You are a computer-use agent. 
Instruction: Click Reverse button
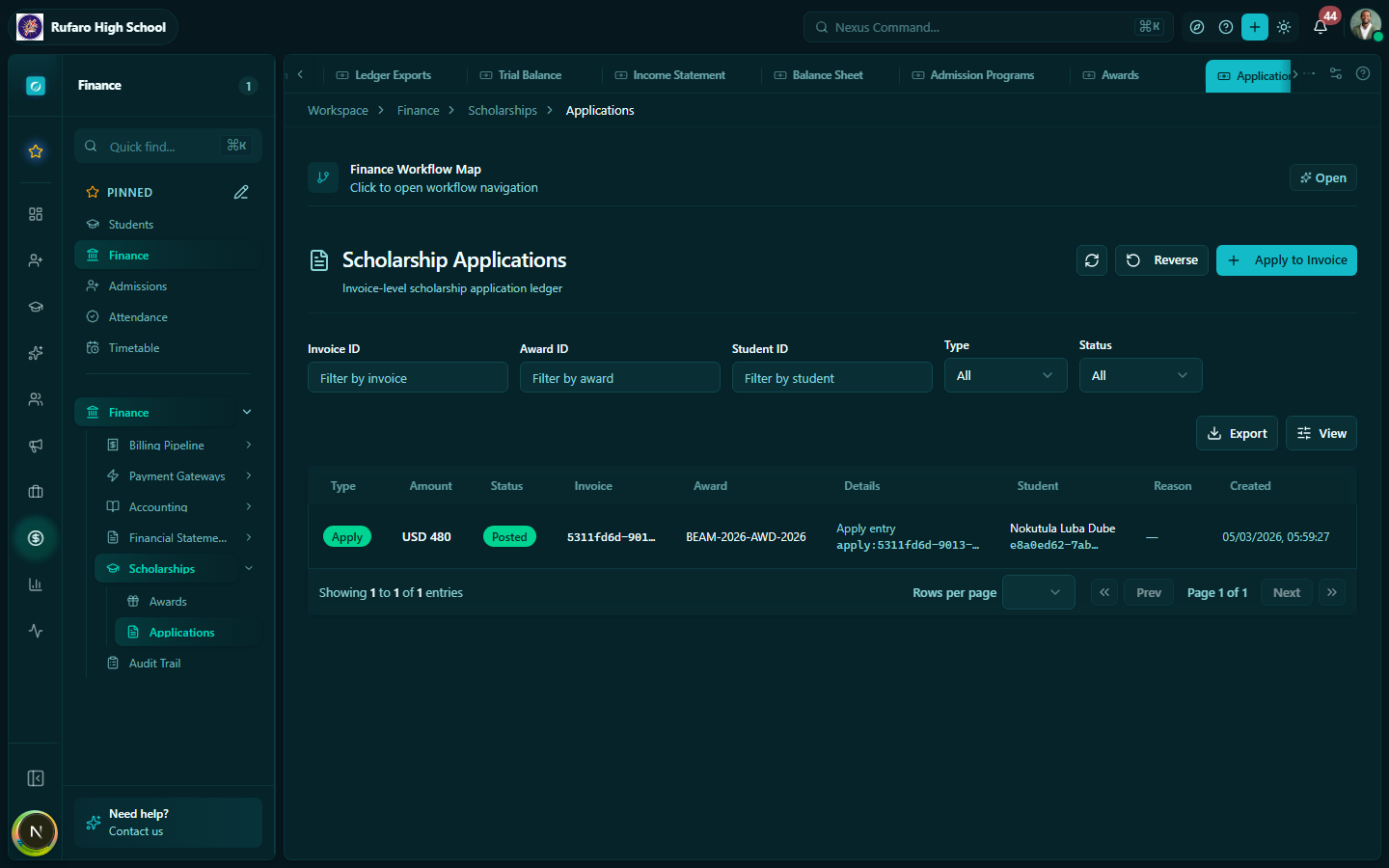1161,260
